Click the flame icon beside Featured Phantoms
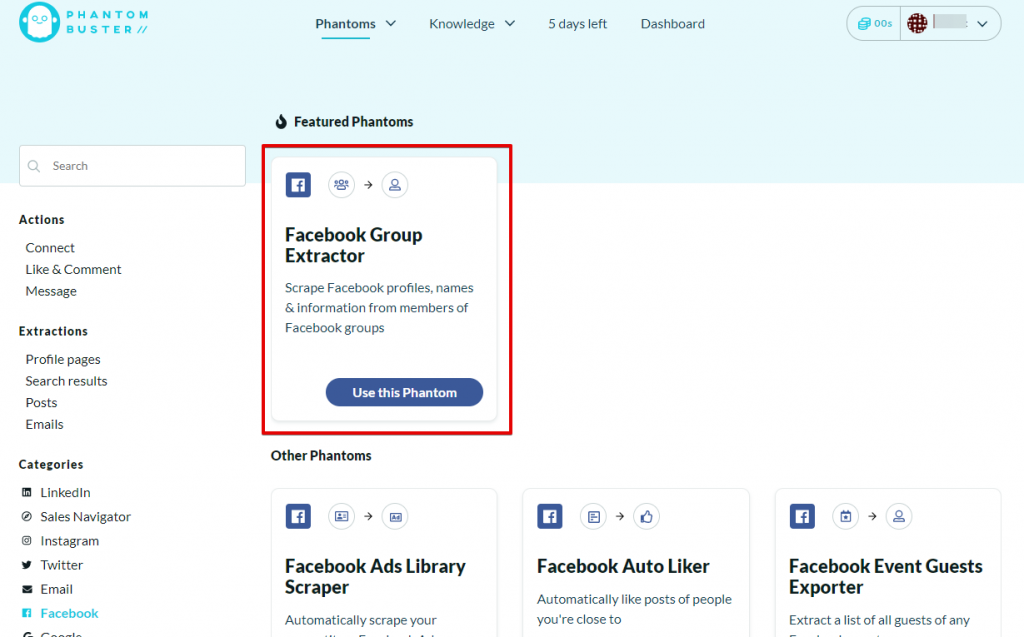This screenshot has height=637, width=1024. point(281,122)
